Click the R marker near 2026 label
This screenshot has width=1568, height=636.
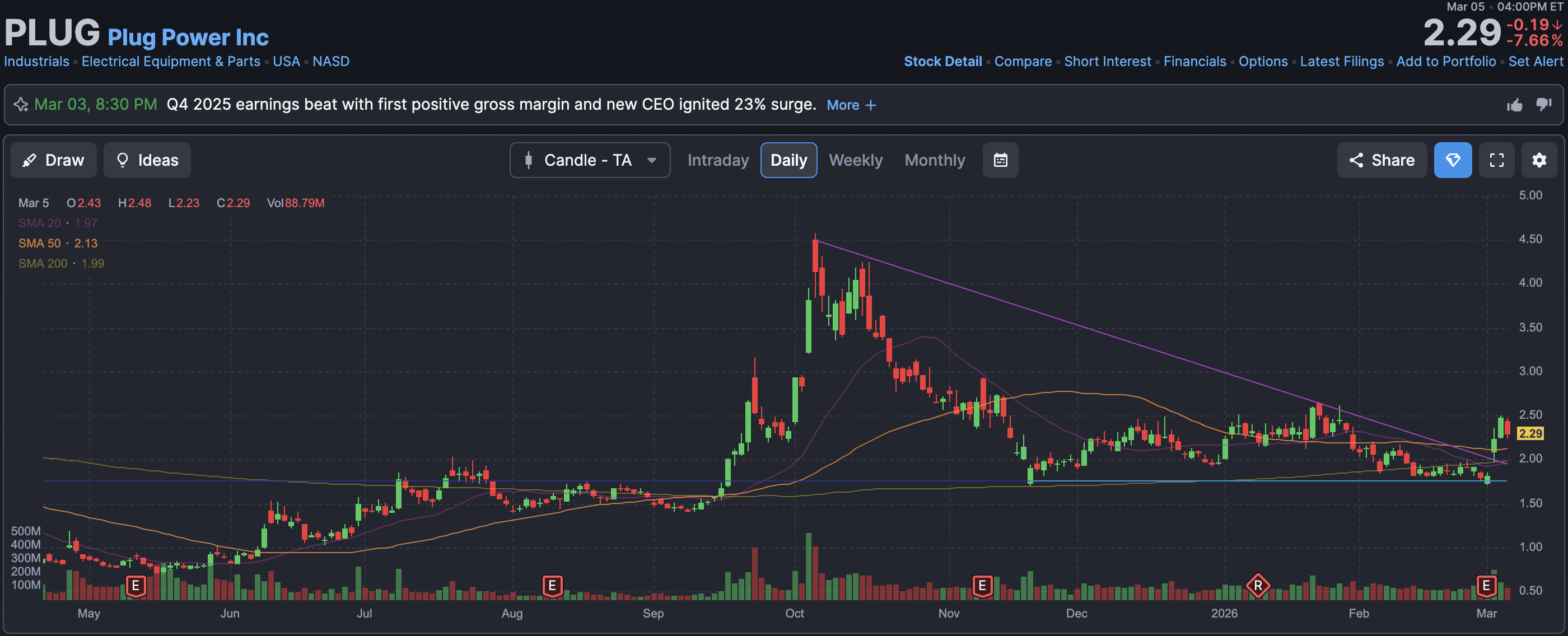1258,586
